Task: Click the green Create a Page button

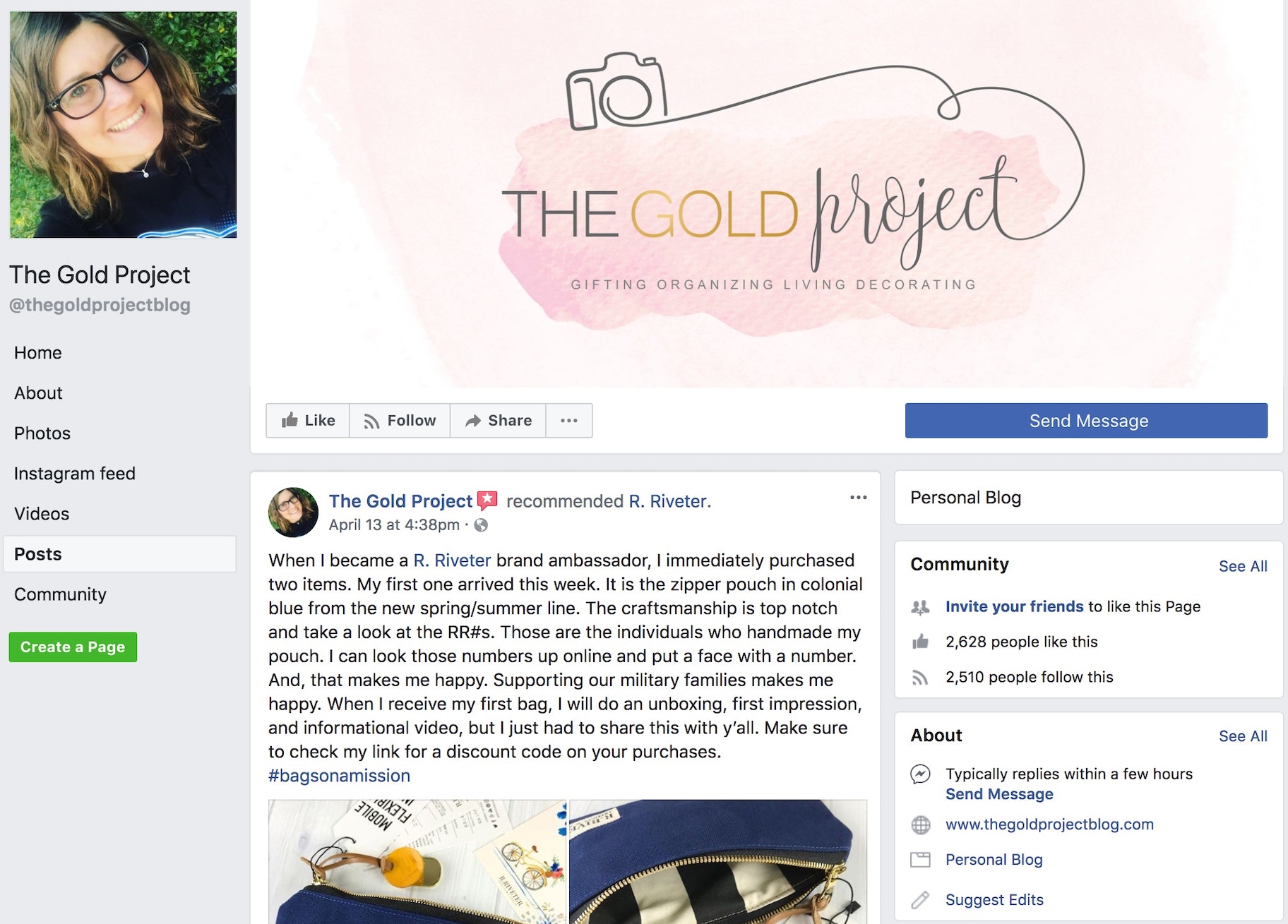Action: click(x=73, y=647)
